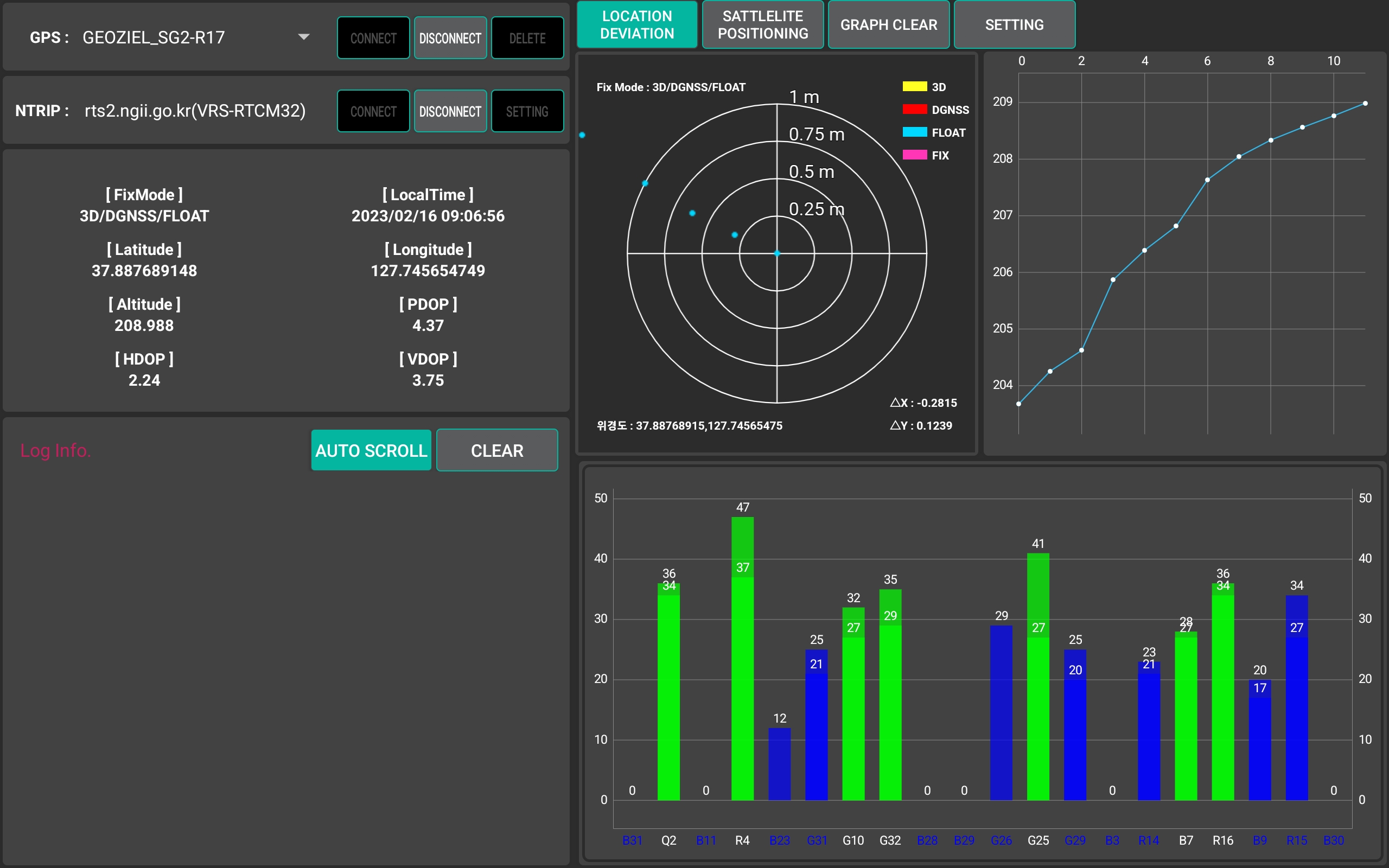Disconnect the NTRIP connection
Screen dimensions: 1389x868
click(450, 111)
